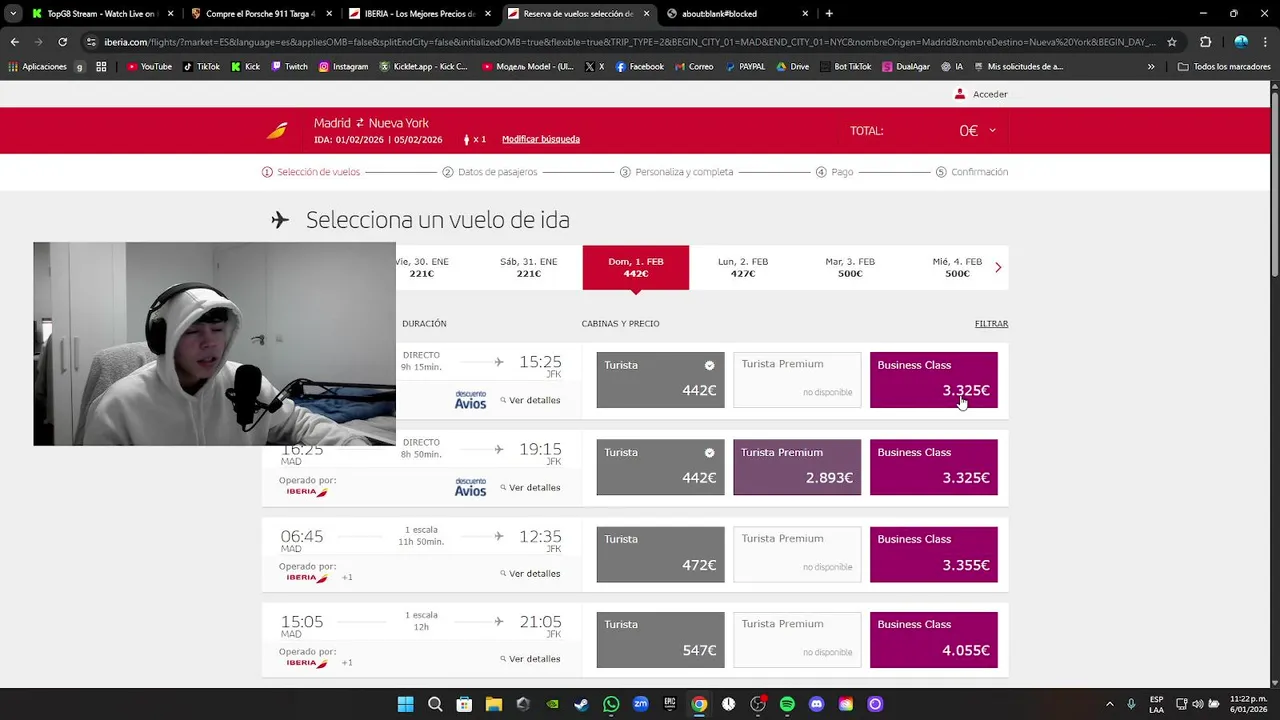
Task: Open the Twitch bookmark
Action: 289,67
